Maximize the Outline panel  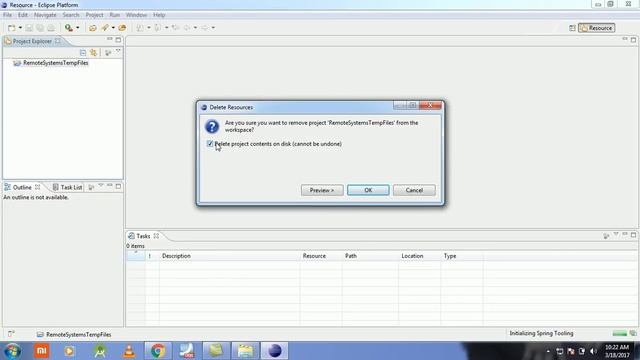click(118, 187)
